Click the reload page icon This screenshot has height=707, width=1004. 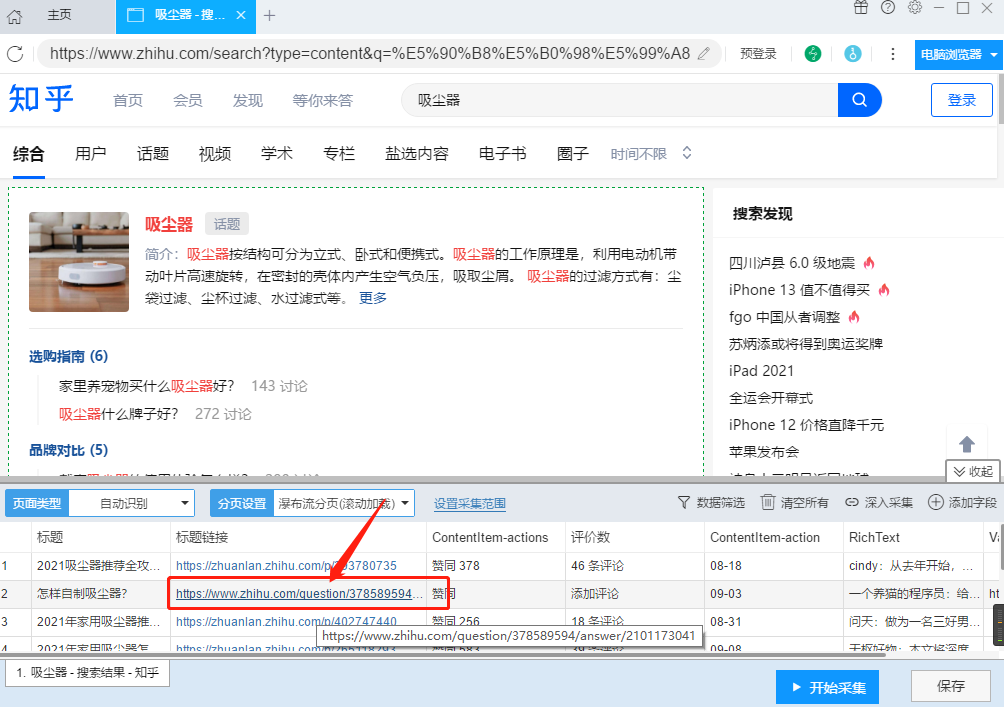pyautogui.click(x=15, y=54)
